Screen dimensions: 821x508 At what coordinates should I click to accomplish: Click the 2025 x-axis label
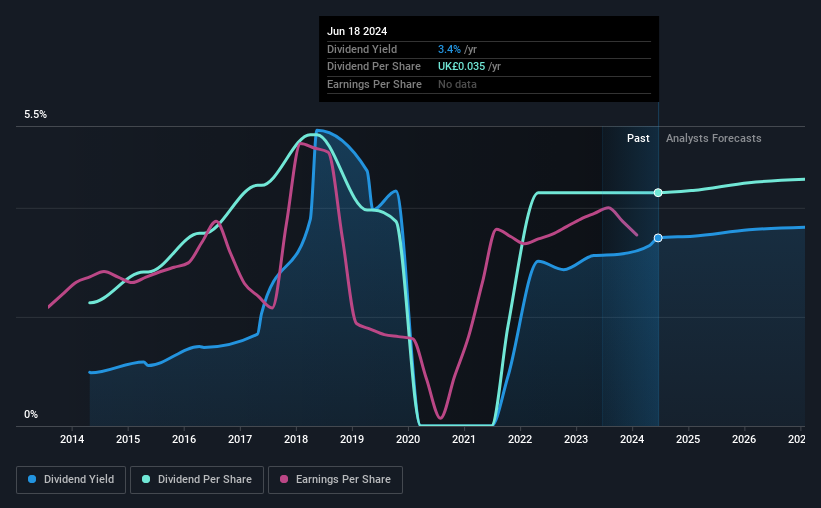[x=688, y=439]
